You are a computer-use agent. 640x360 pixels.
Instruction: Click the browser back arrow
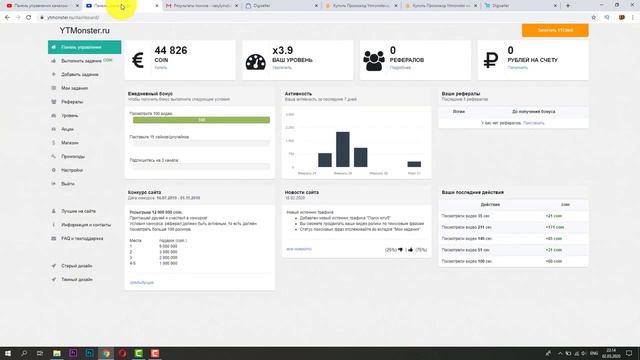coord(7,18)
